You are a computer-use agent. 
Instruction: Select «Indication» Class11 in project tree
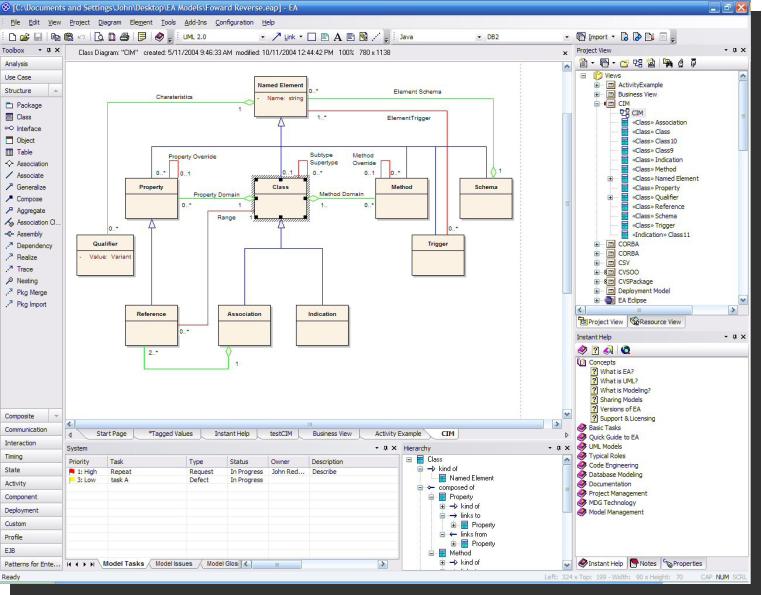click(x=661, y=235)
